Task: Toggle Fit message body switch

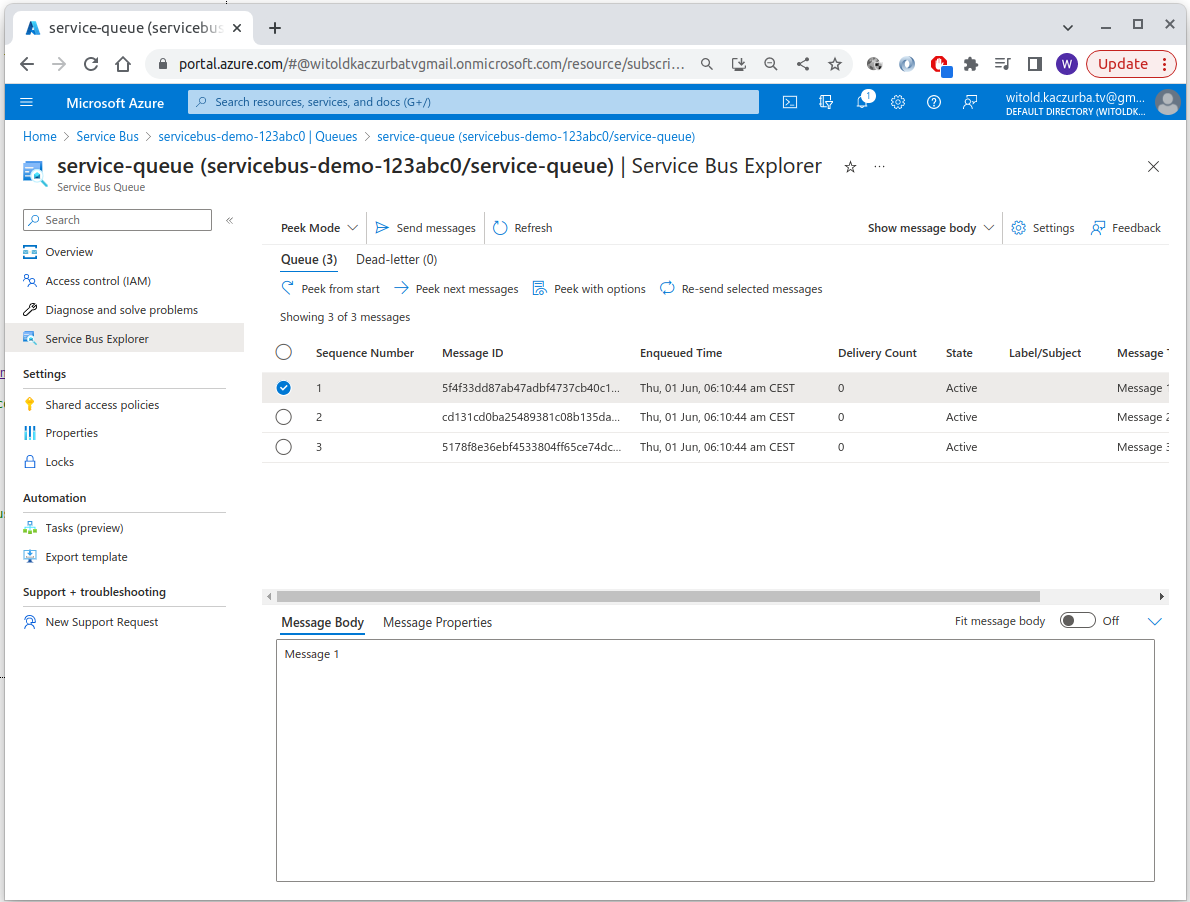Action: pyautogui.click(x=1078, y=621)
